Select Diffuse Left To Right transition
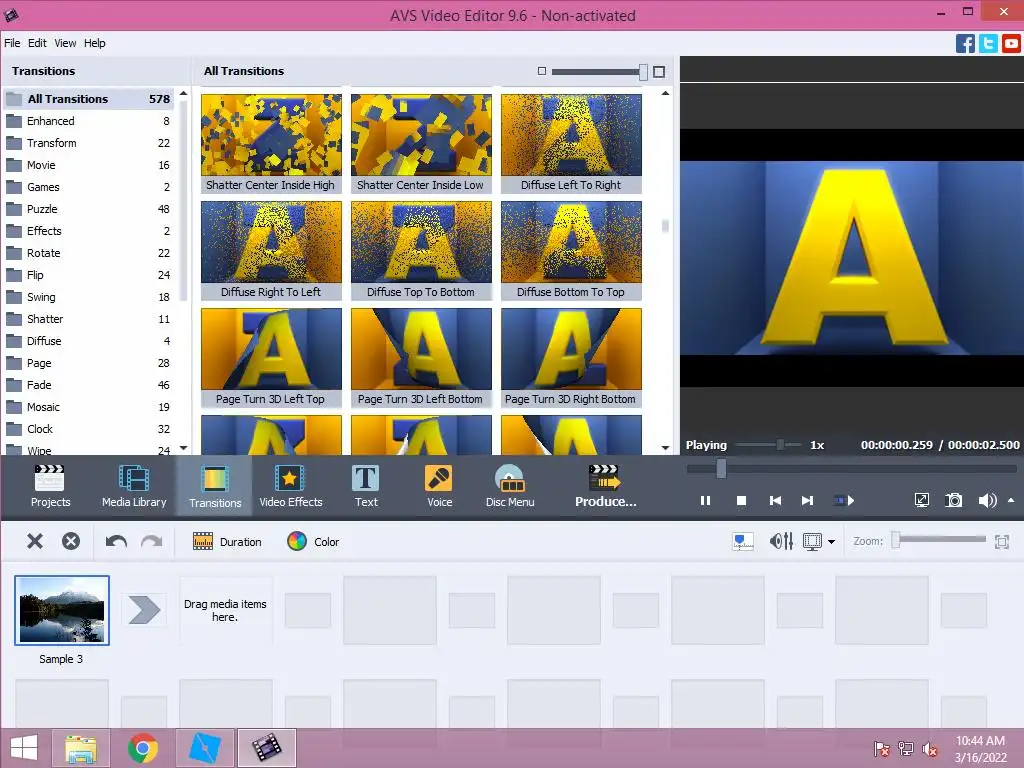The height and width of the screenshot is (768, 1024). [571, 144]
